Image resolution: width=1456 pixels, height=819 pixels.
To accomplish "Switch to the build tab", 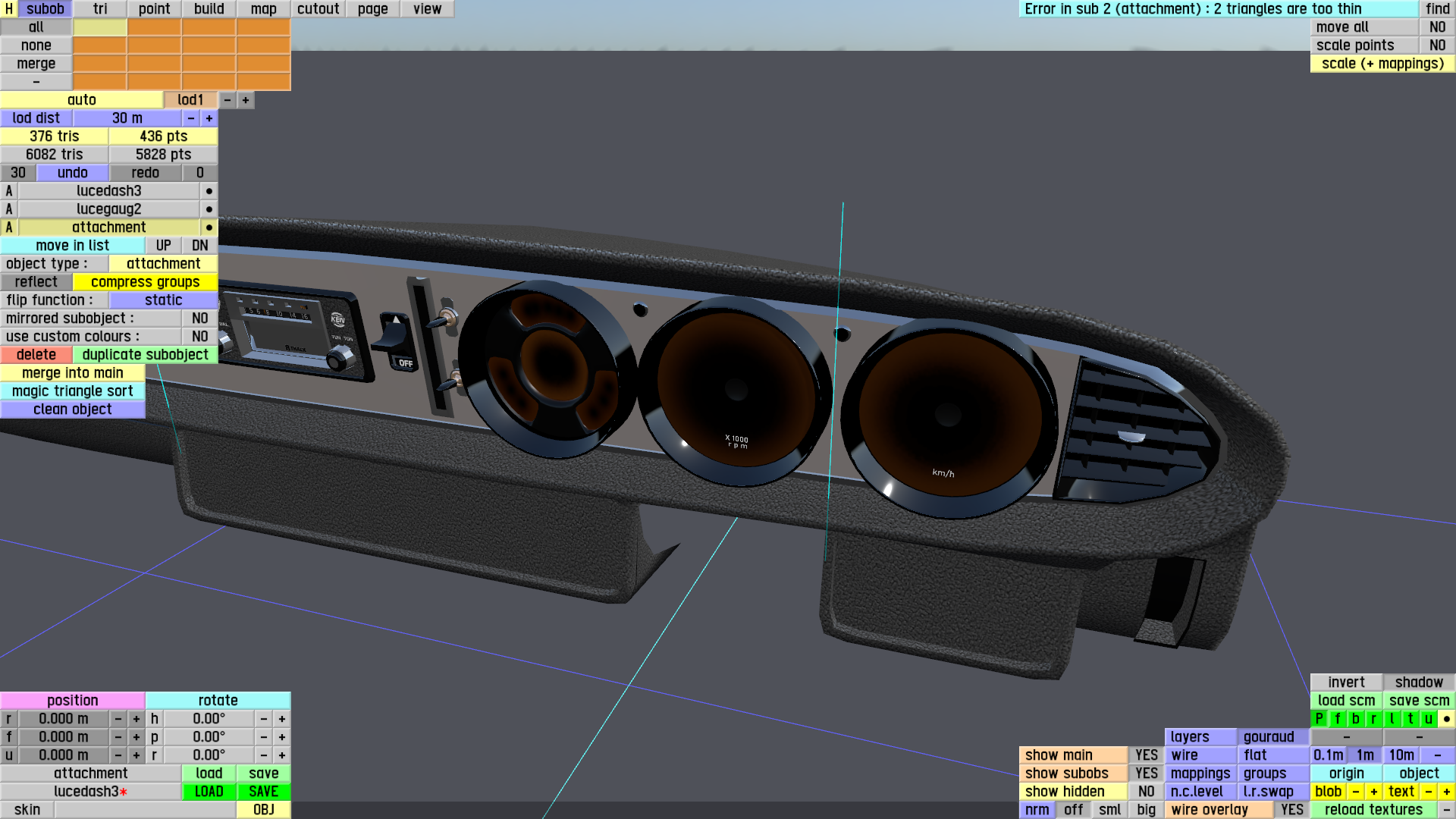I will tap(209, 9).
